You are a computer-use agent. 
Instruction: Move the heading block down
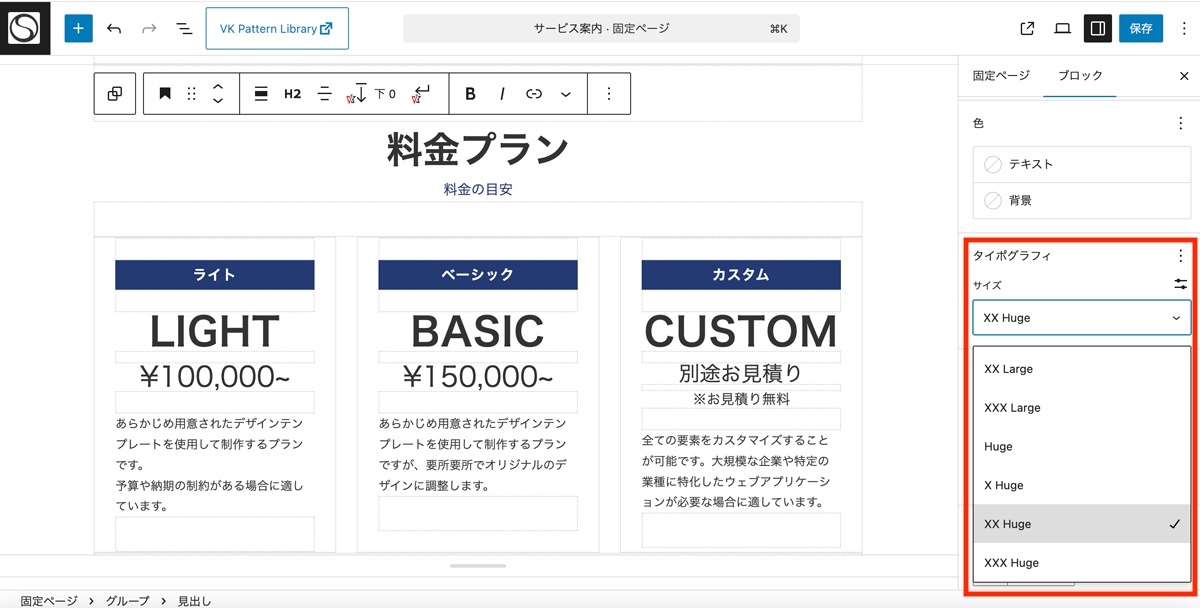[x=218, y=101]
